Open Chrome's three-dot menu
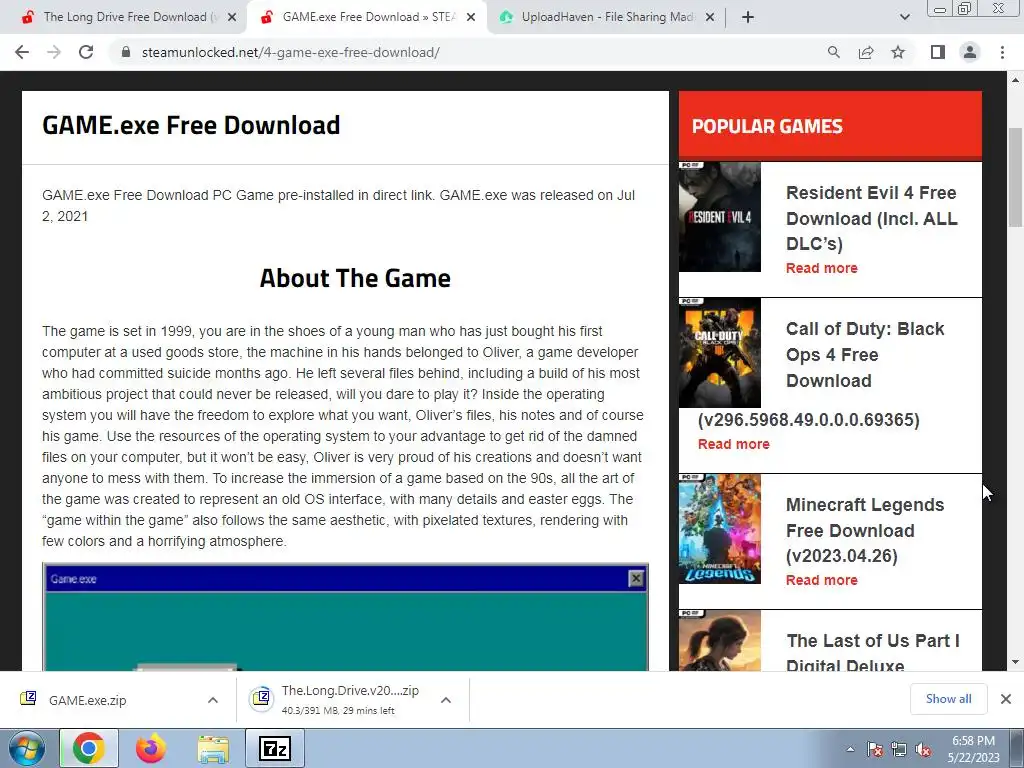This screenshot has height=768, width=1024. click(x=1002, y=52)
